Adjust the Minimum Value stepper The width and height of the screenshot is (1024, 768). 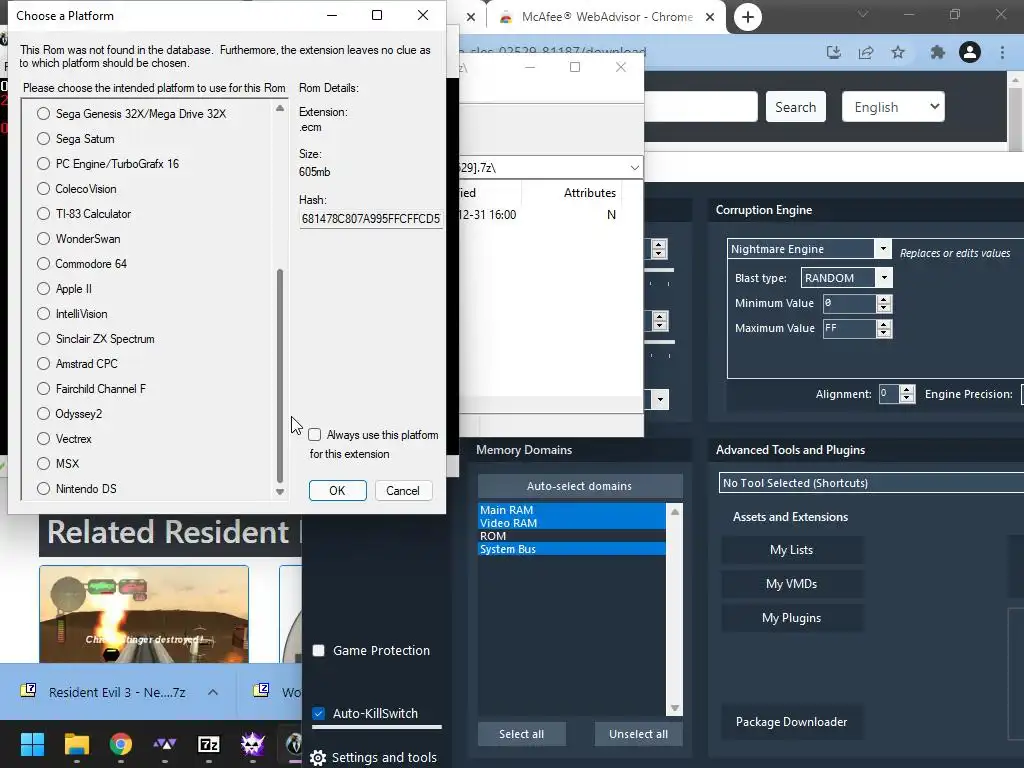pos(884,303)
